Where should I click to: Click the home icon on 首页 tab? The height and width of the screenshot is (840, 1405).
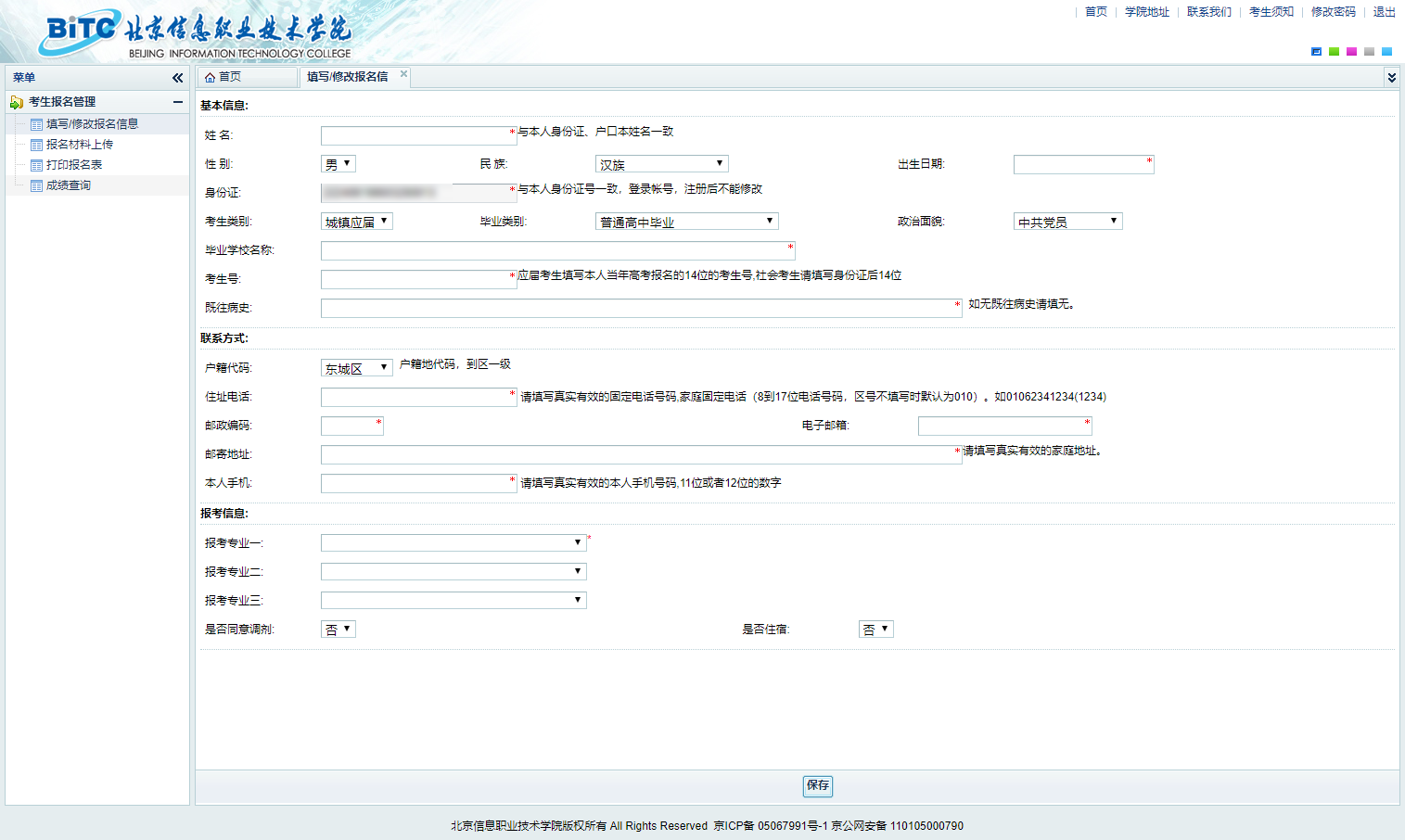211,77
